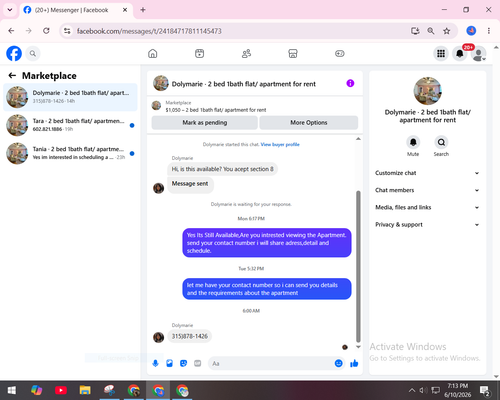
Task: Attach a file image icon
Action: point(169,363)
